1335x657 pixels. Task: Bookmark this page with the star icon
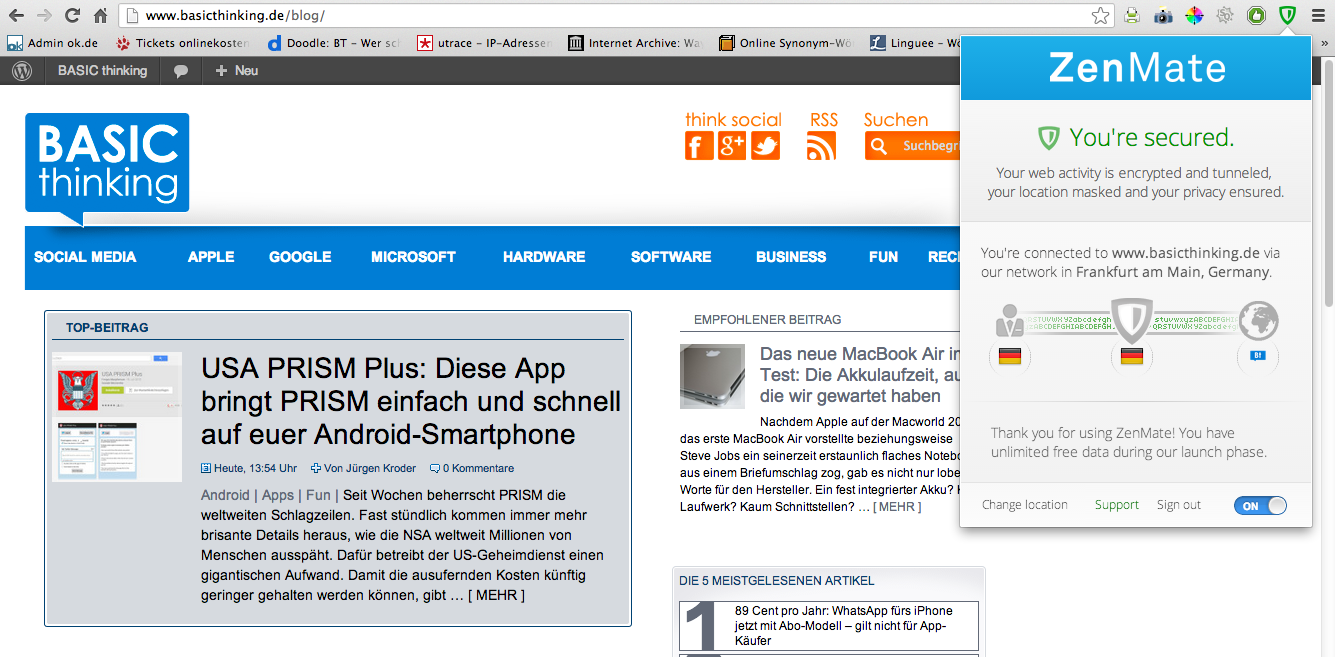tap(1100, 15)
